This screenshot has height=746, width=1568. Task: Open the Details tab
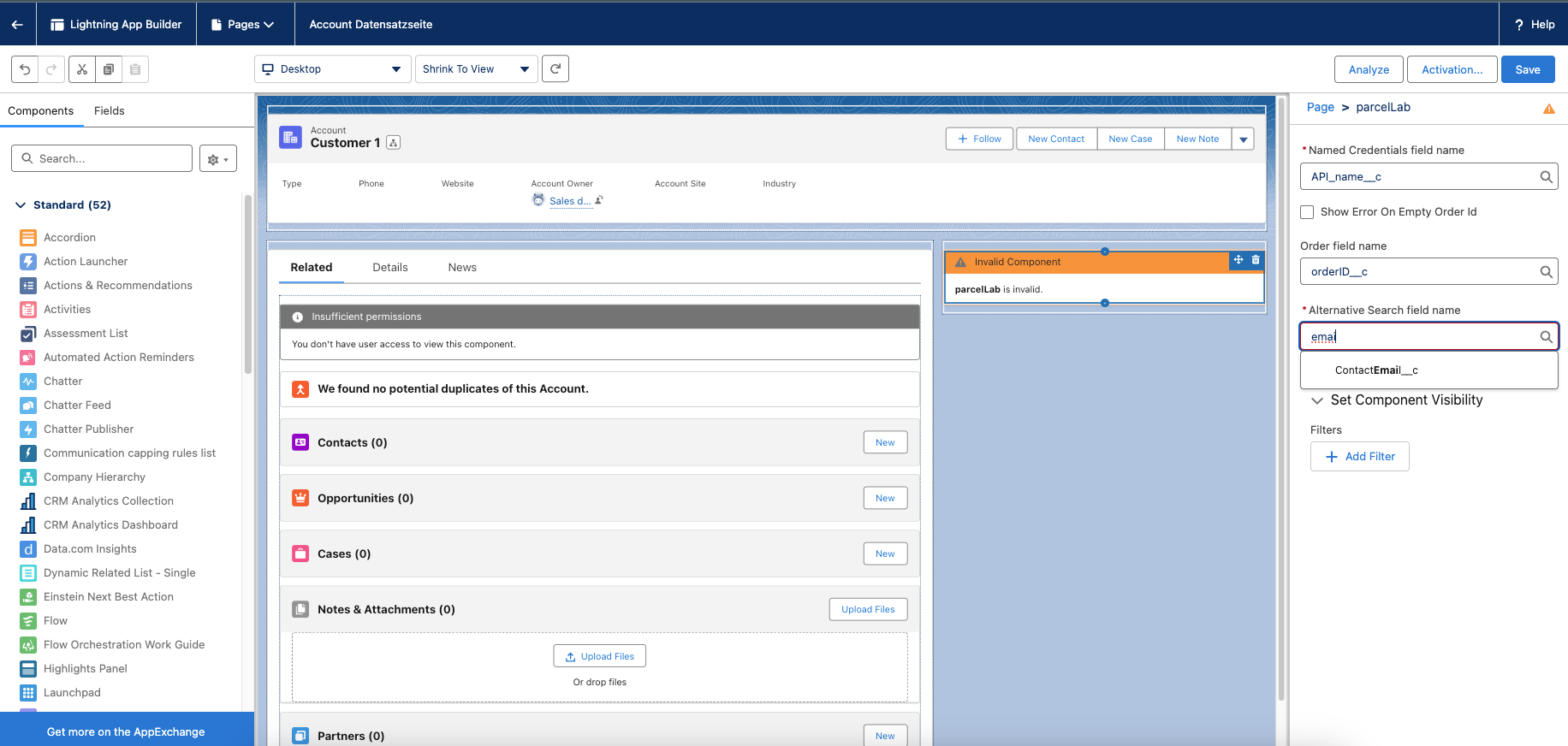(389, 267)
